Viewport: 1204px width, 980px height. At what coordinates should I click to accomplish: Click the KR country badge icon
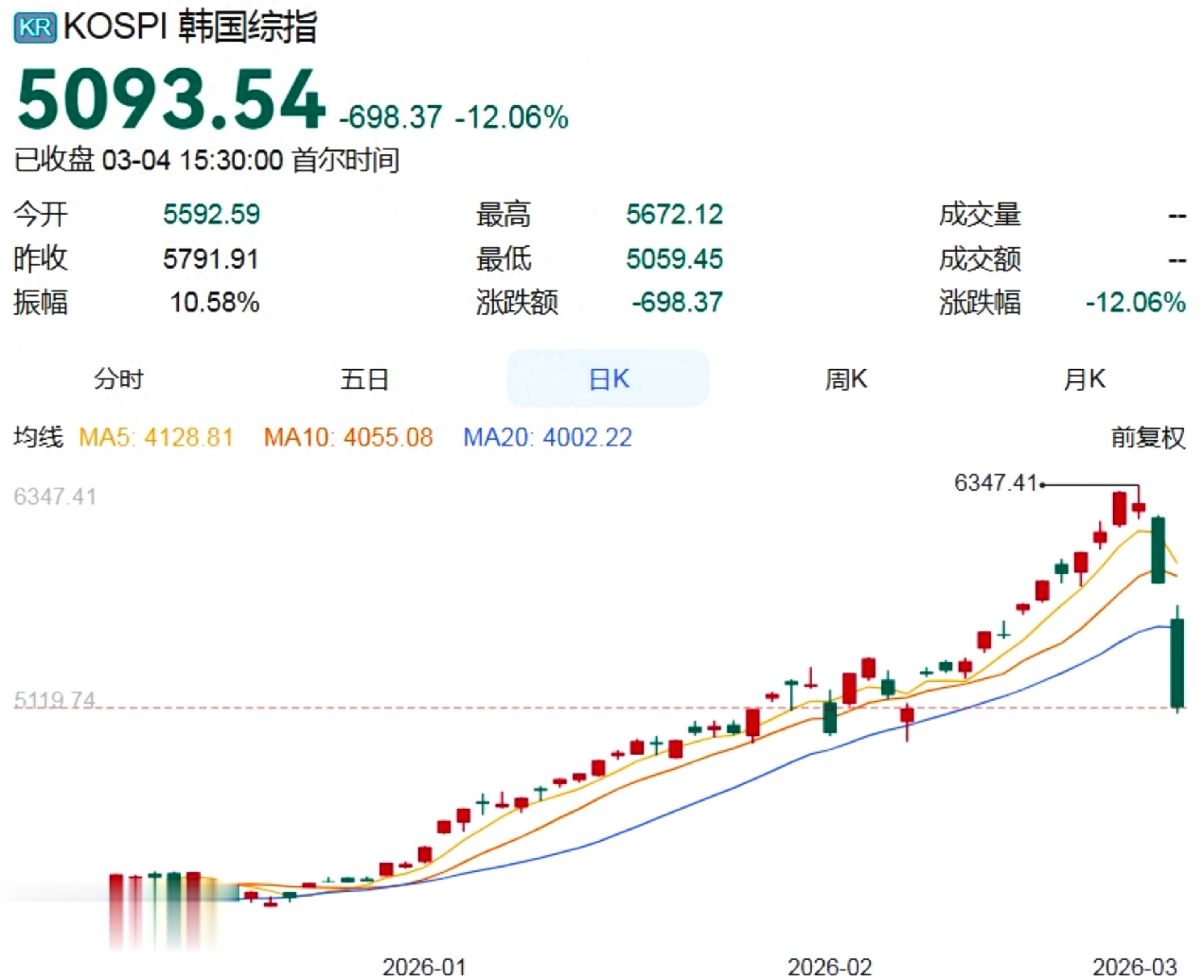pos(35,27)
